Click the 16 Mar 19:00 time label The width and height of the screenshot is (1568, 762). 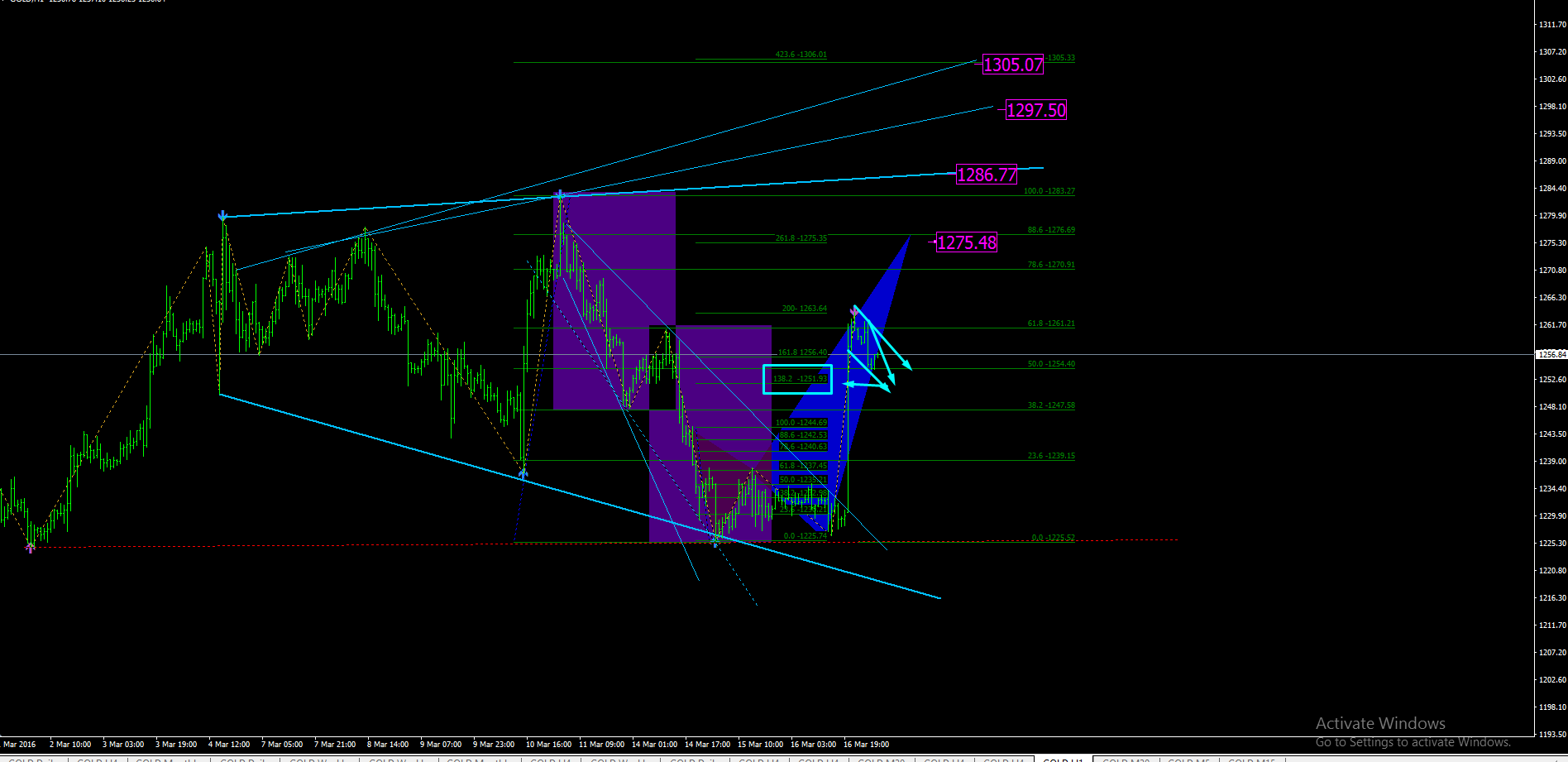click(867, 745)
